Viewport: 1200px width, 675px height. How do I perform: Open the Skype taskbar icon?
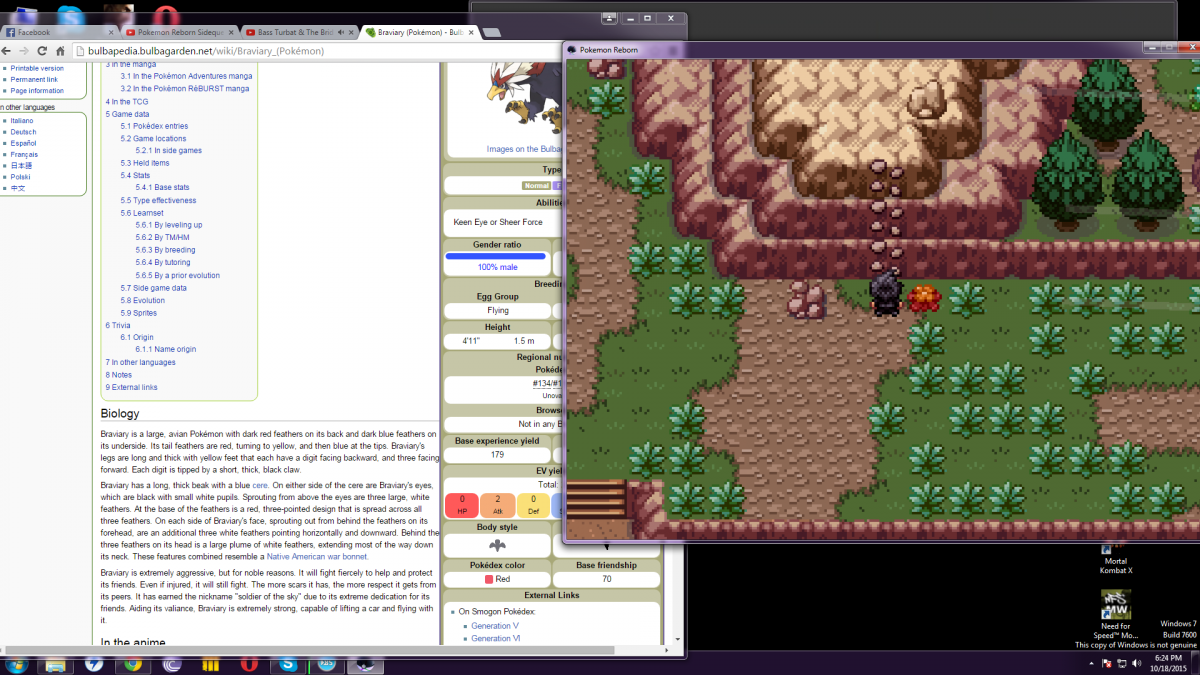tap(288, 664)
